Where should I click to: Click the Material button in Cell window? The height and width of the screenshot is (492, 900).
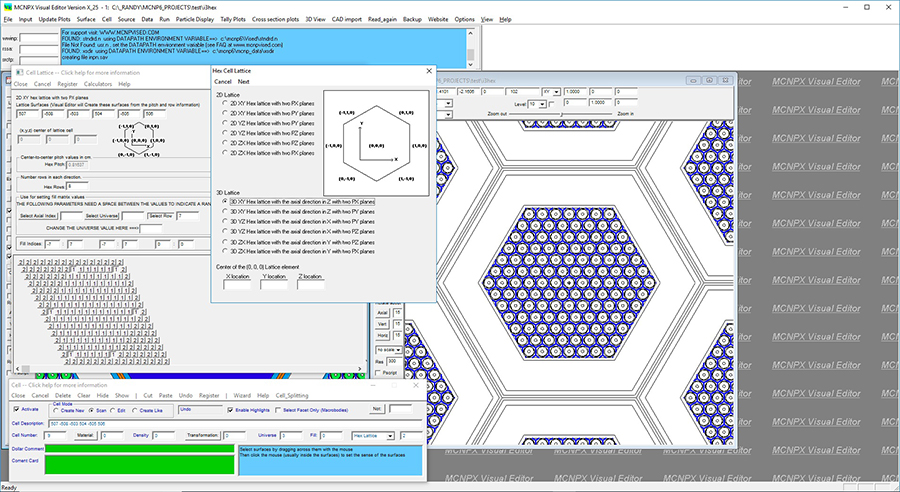point(83,435)
